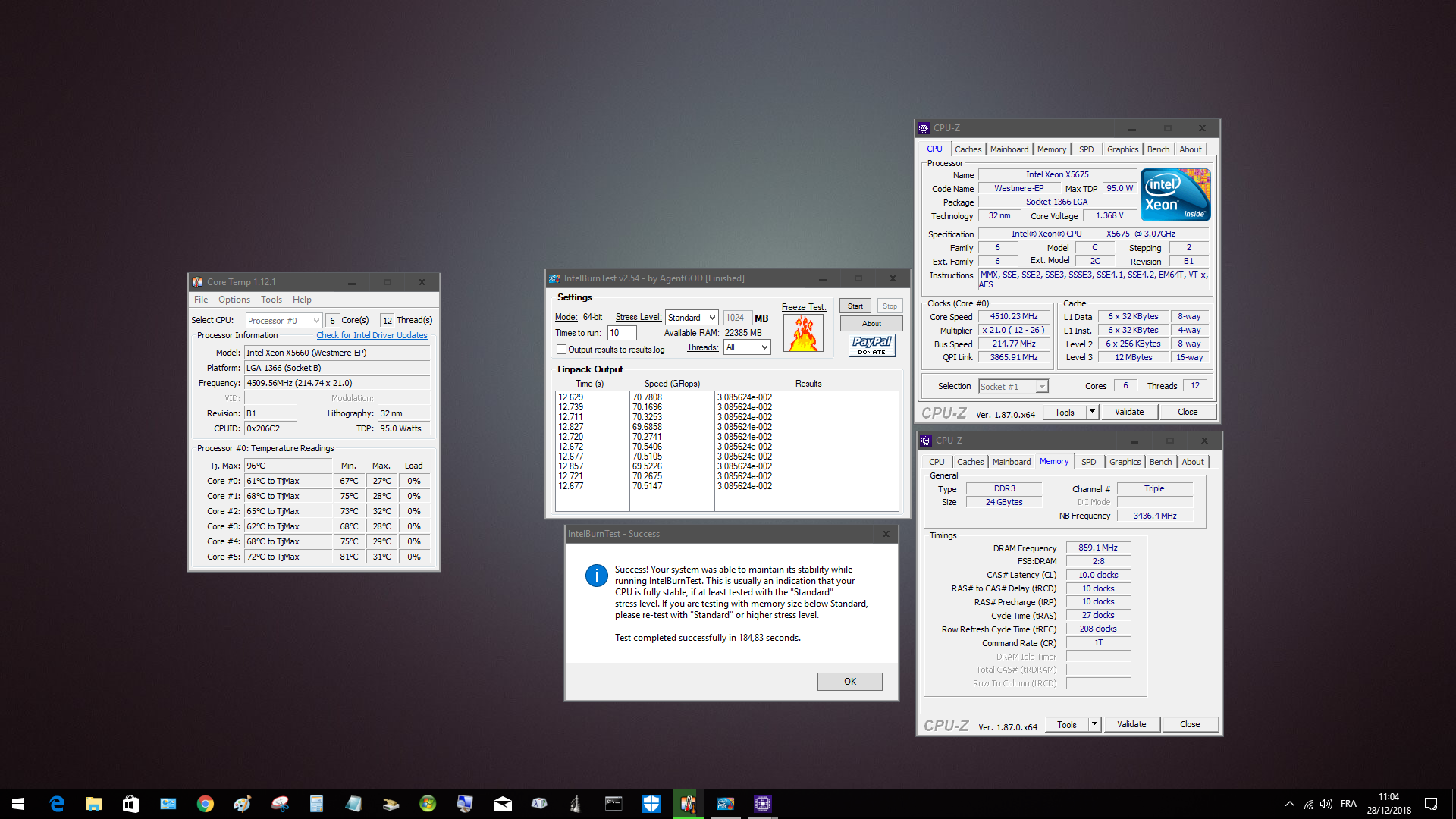This screenshot has height=819, width=1456.
Task: Open Core Temp from the taskbar
Action: coord(688,804)
